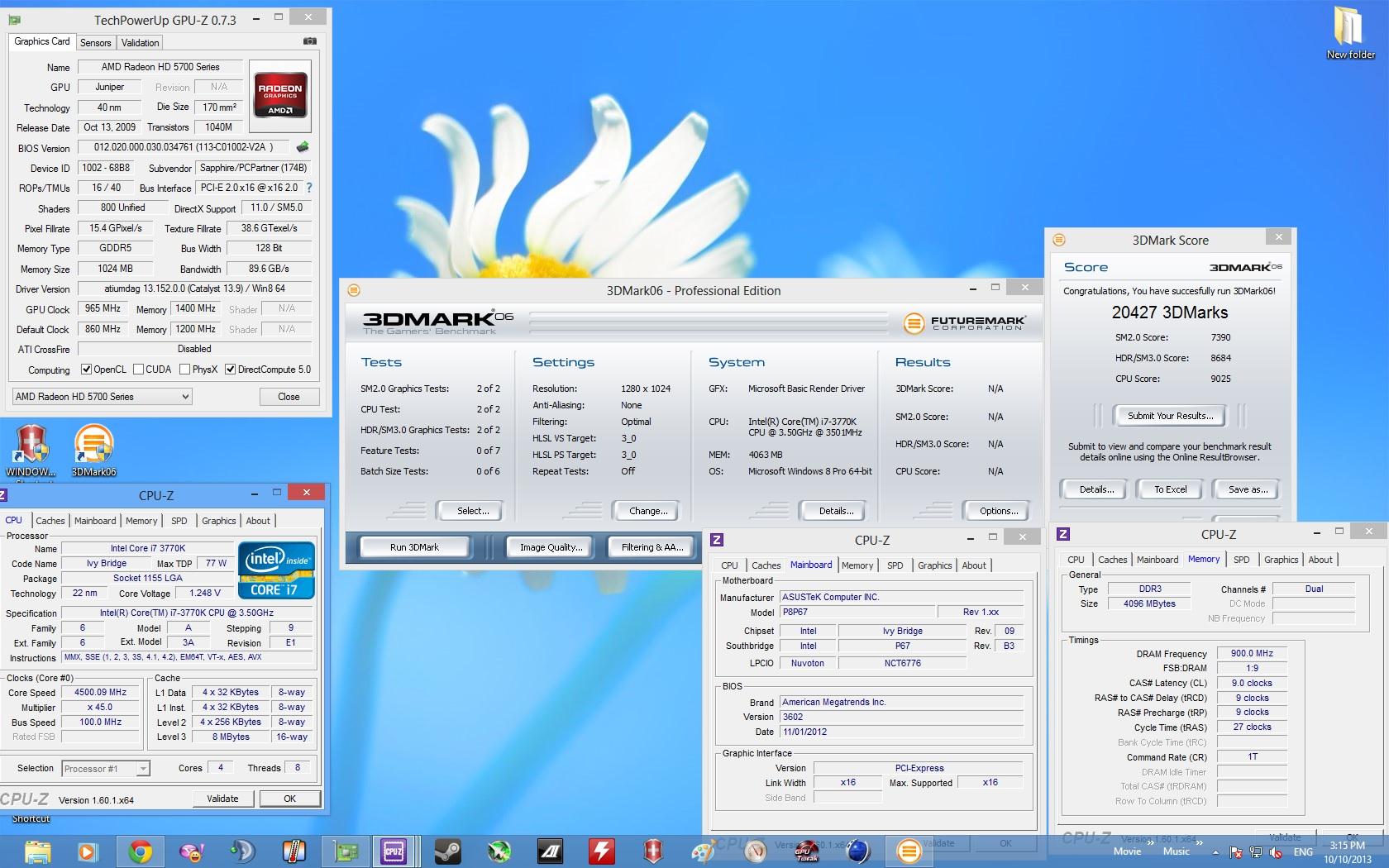
Task: Toggle the CUDA checkbox
Action: pyautogui.click(x=138, y=370)
